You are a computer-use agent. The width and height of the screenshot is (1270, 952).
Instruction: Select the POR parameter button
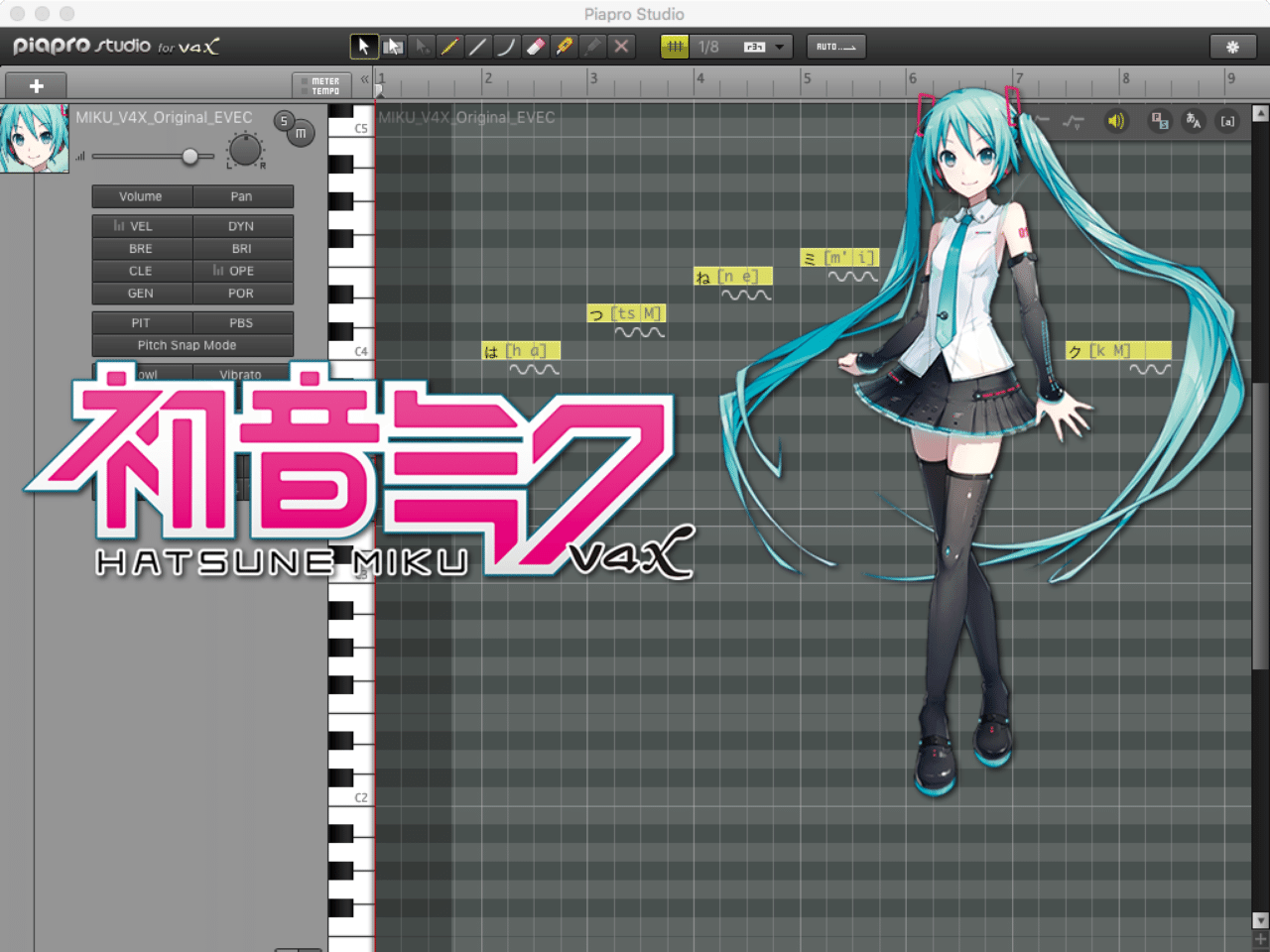click(x=242, y=294)
